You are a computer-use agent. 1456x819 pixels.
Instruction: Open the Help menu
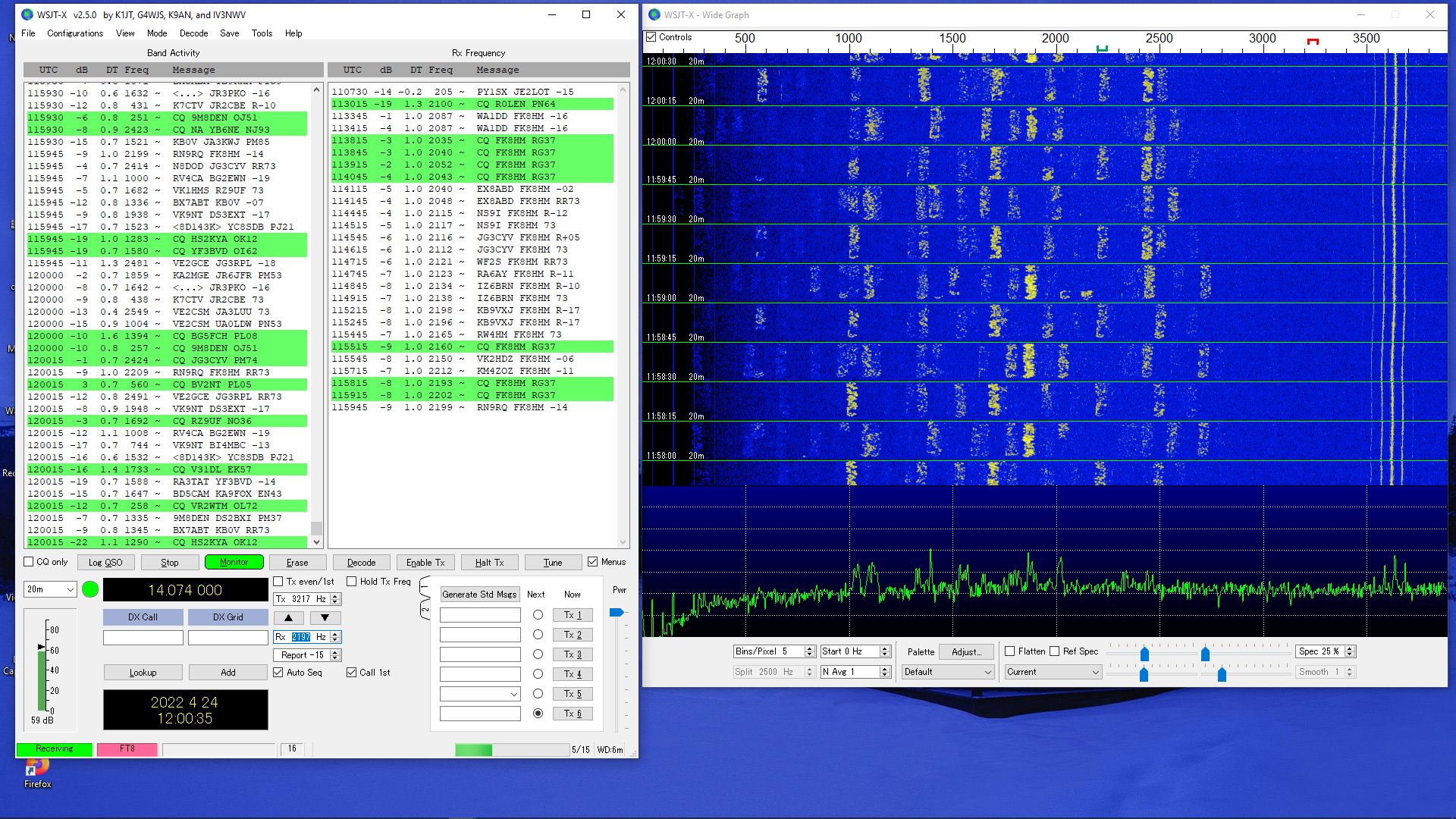point(293,33)
